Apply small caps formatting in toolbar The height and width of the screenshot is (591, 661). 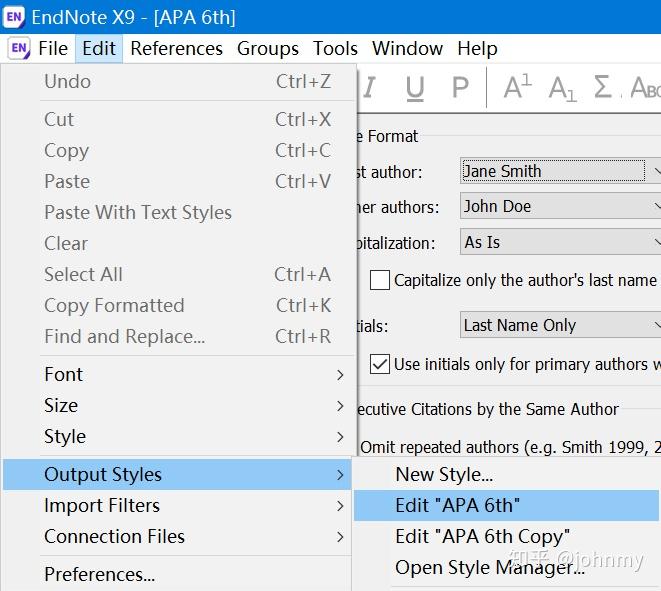coord(645,88)
